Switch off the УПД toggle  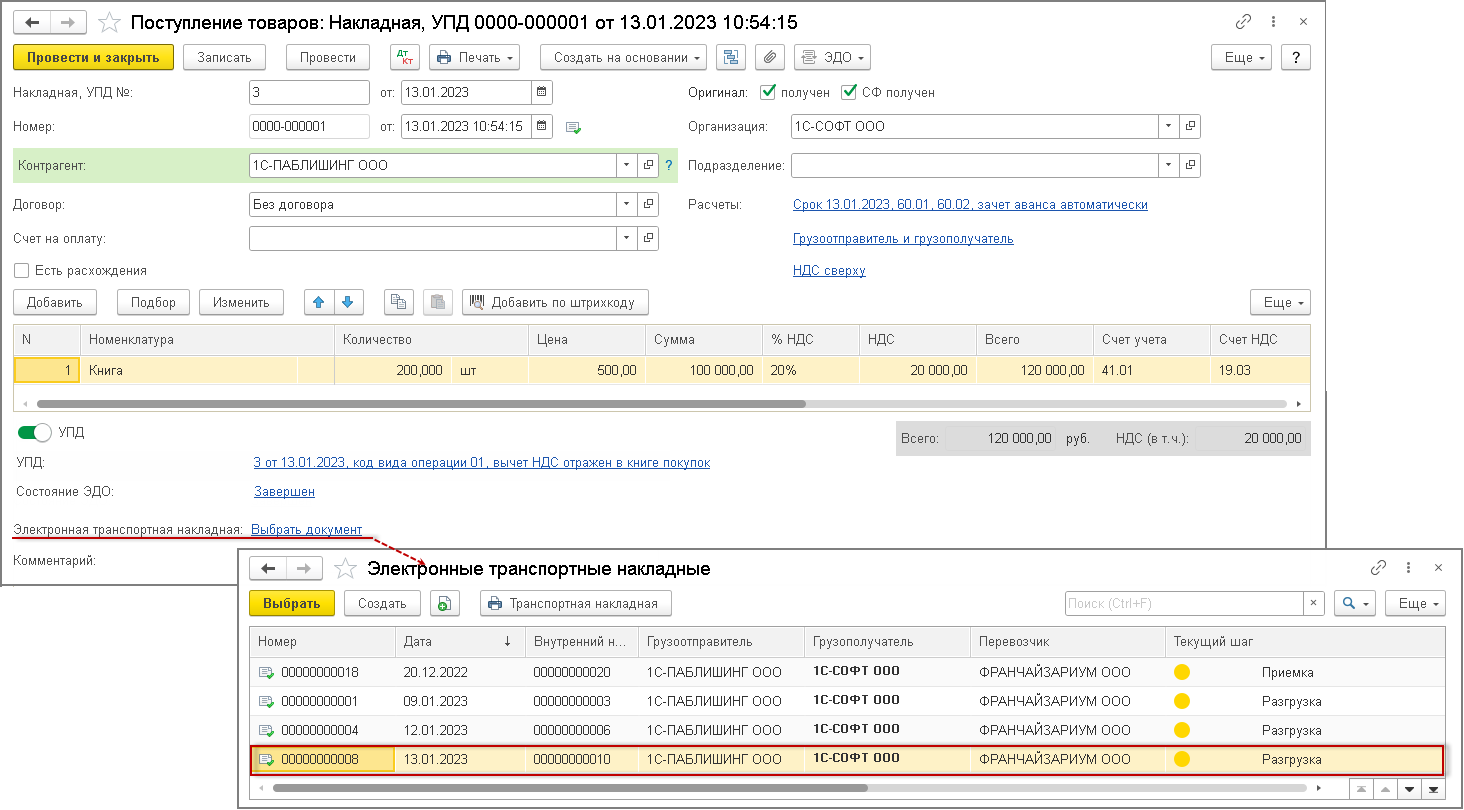point(34,433)
